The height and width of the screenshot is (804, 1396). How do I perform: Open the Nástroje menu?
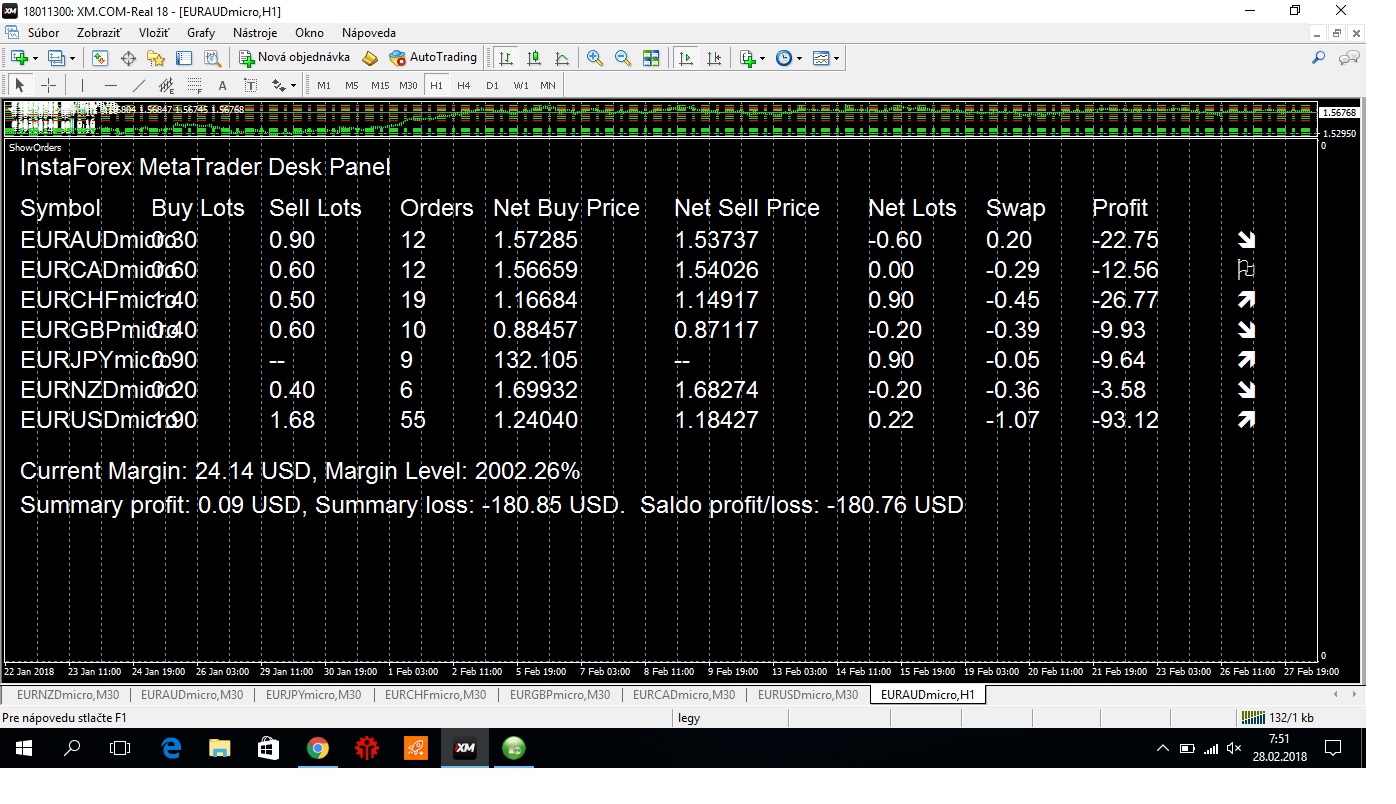(255, 33)
